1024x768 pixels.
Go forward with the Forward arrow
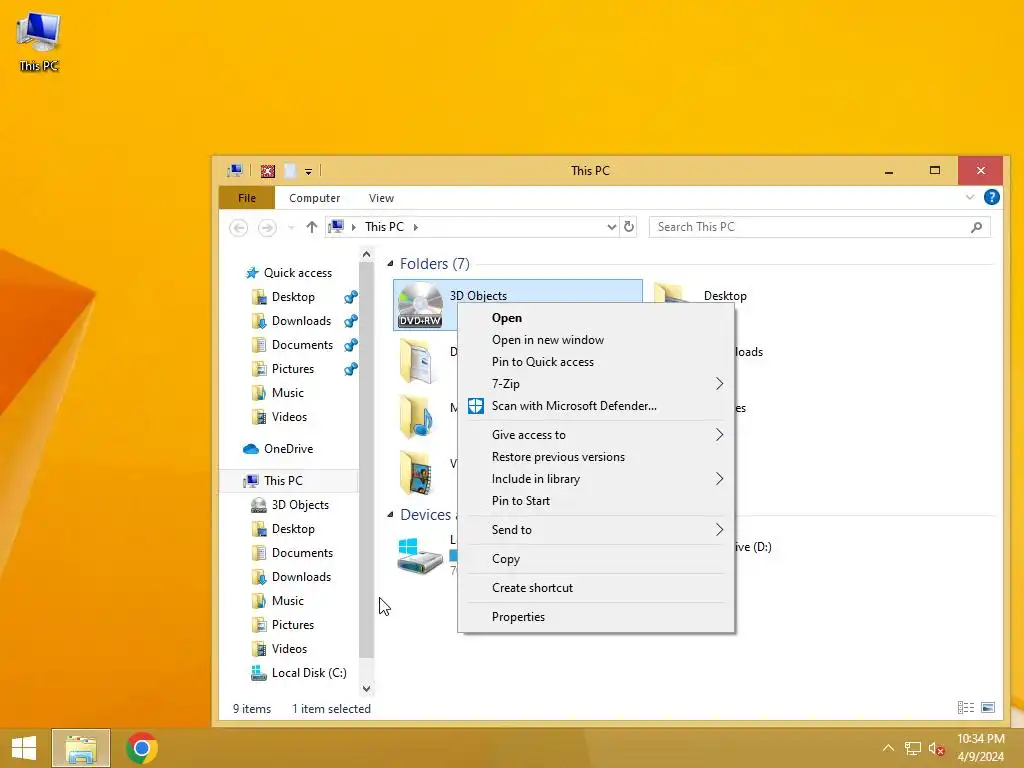coord(266,227)
